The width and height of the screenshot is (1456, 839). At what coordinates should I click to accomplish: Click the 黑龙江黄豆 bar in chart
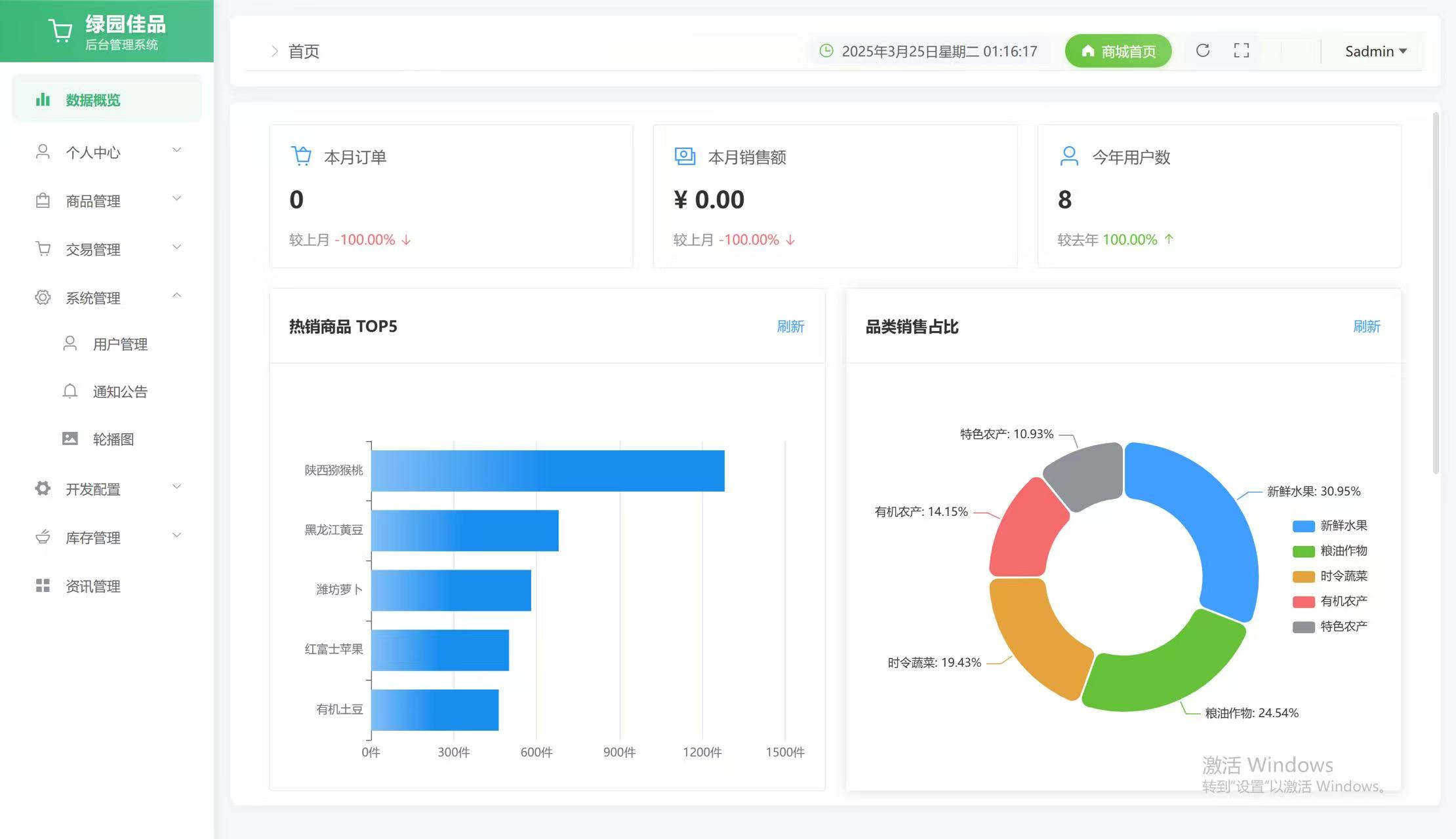pyautogui.click(x=465, y=530)
